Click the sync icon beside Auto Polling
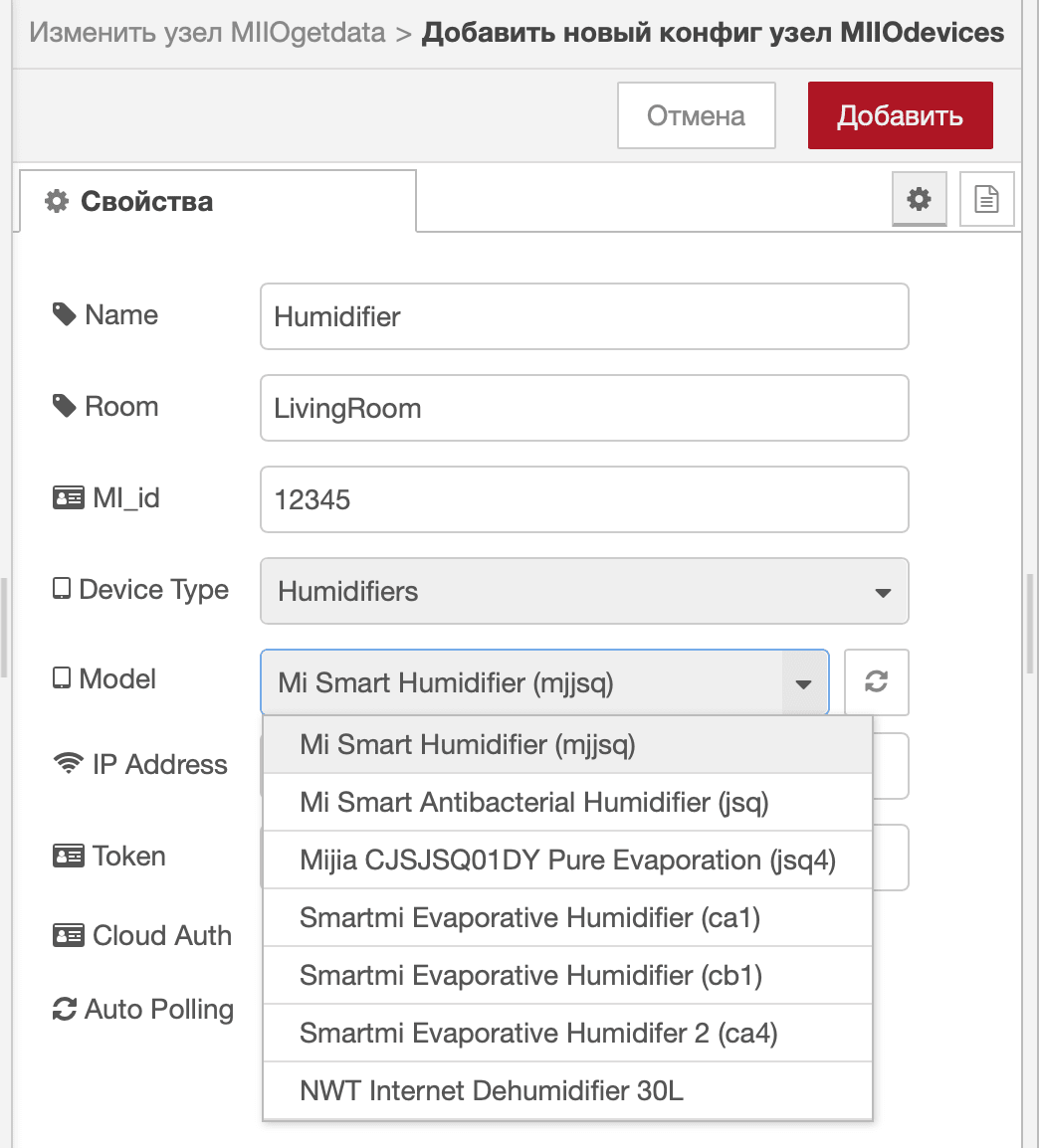This screenshot has width=1039, height=1148. 65,1009
